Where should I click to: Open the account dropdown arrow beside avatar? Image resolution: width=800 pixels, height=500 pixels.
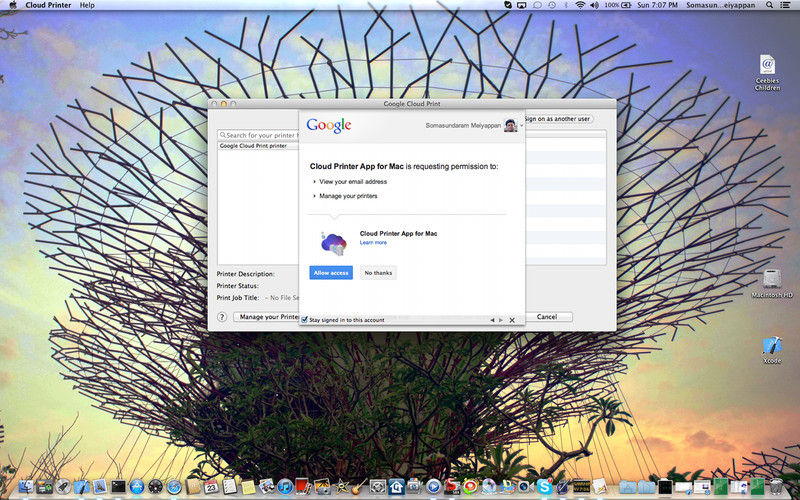click(x=521, y=125)
